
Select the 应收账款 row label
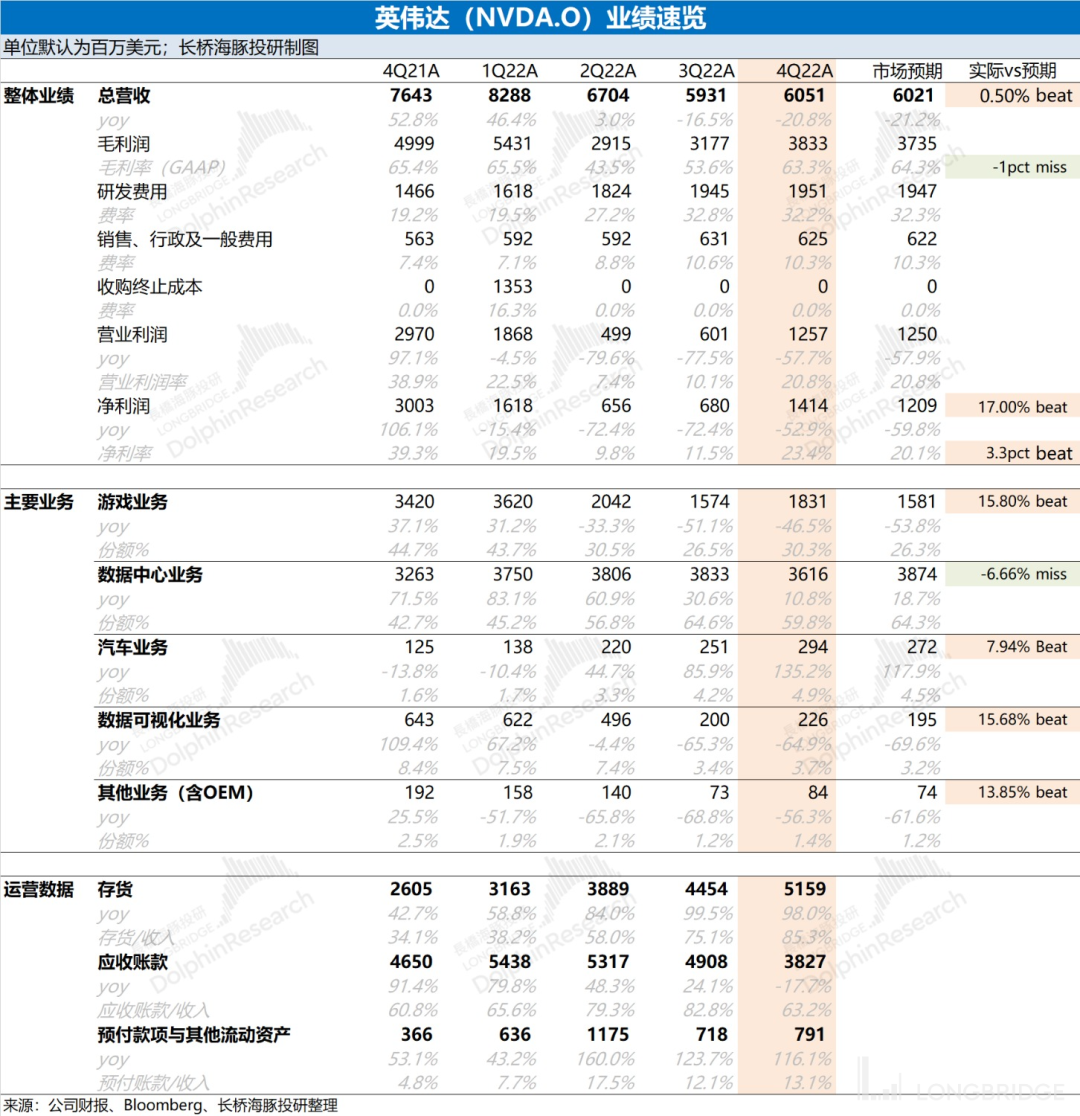132,963
